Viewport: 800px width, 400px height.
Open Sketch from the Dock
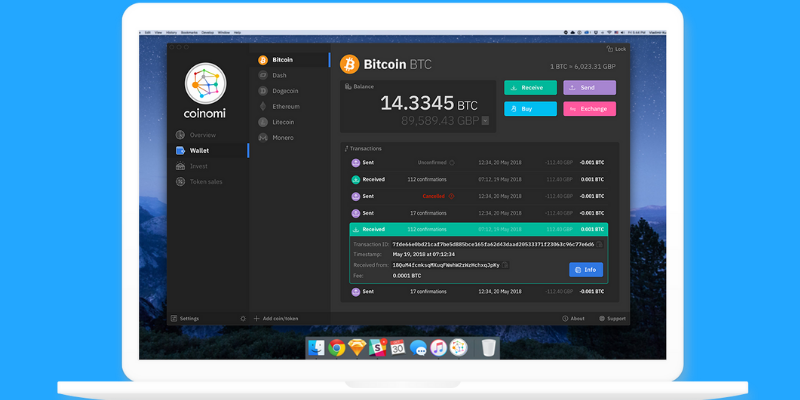(x=357, y=348)
